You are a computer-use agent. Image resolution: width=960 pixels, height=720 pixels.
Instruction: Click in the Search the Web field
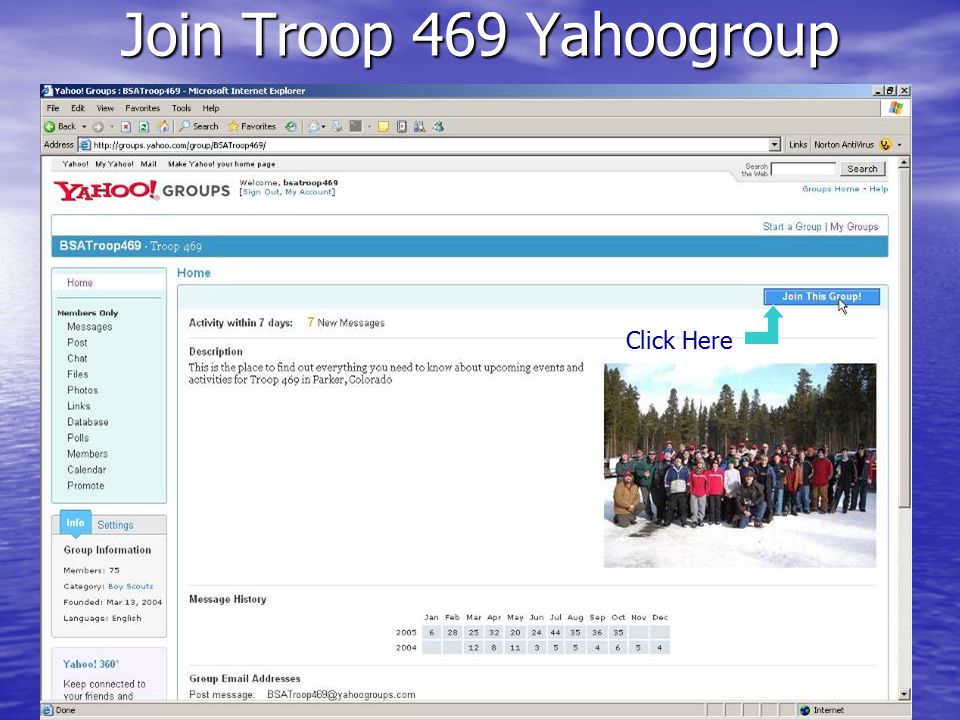[x=803, y=169]
